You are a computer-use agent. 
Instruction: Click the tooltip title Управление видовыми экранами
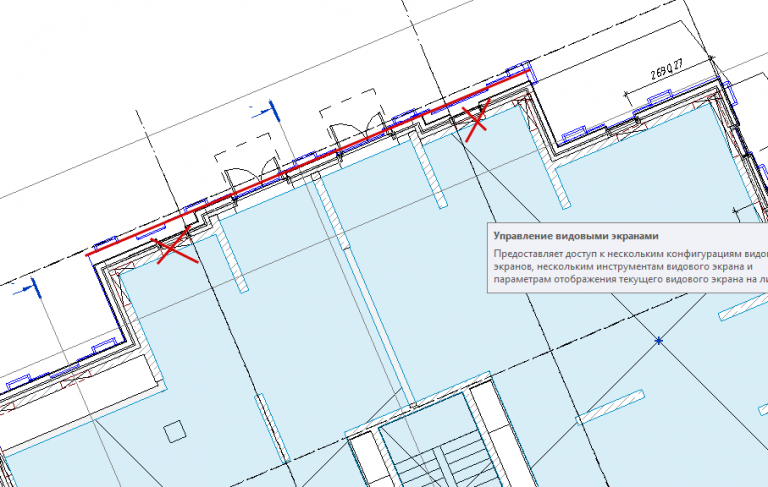click(x=576, y=236)
